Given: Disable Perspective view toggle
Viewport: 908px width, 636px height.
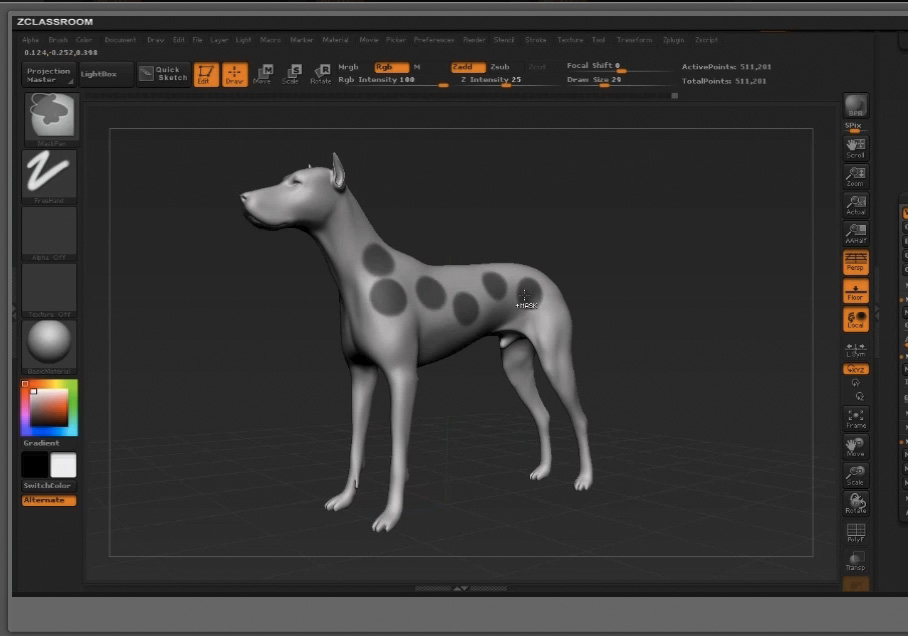Looking at the screenshot, I should coord(855,262).
